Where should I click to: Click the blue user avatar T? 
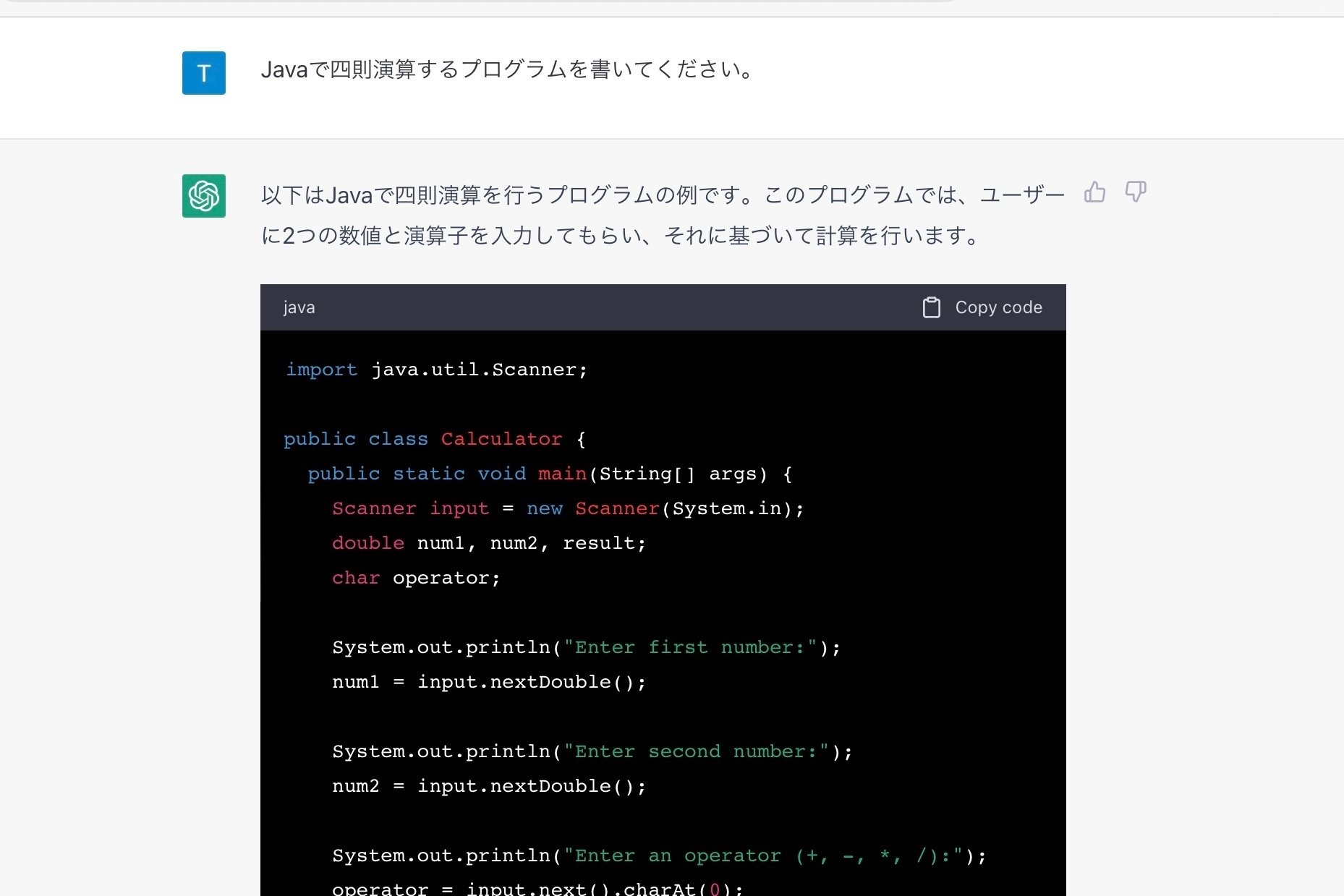tap(204, 73)
